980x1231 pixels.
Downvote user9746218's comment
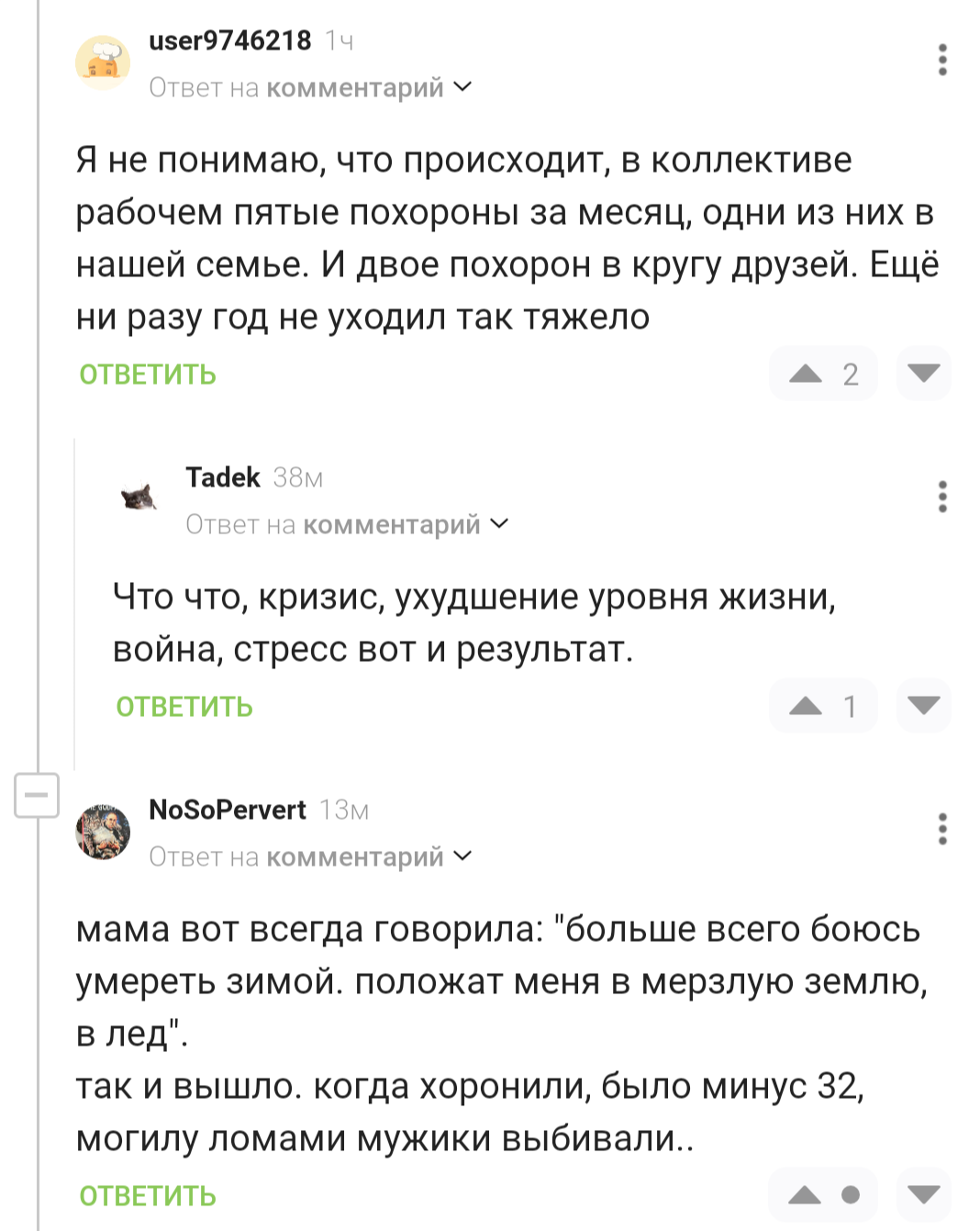pos(923,374)
